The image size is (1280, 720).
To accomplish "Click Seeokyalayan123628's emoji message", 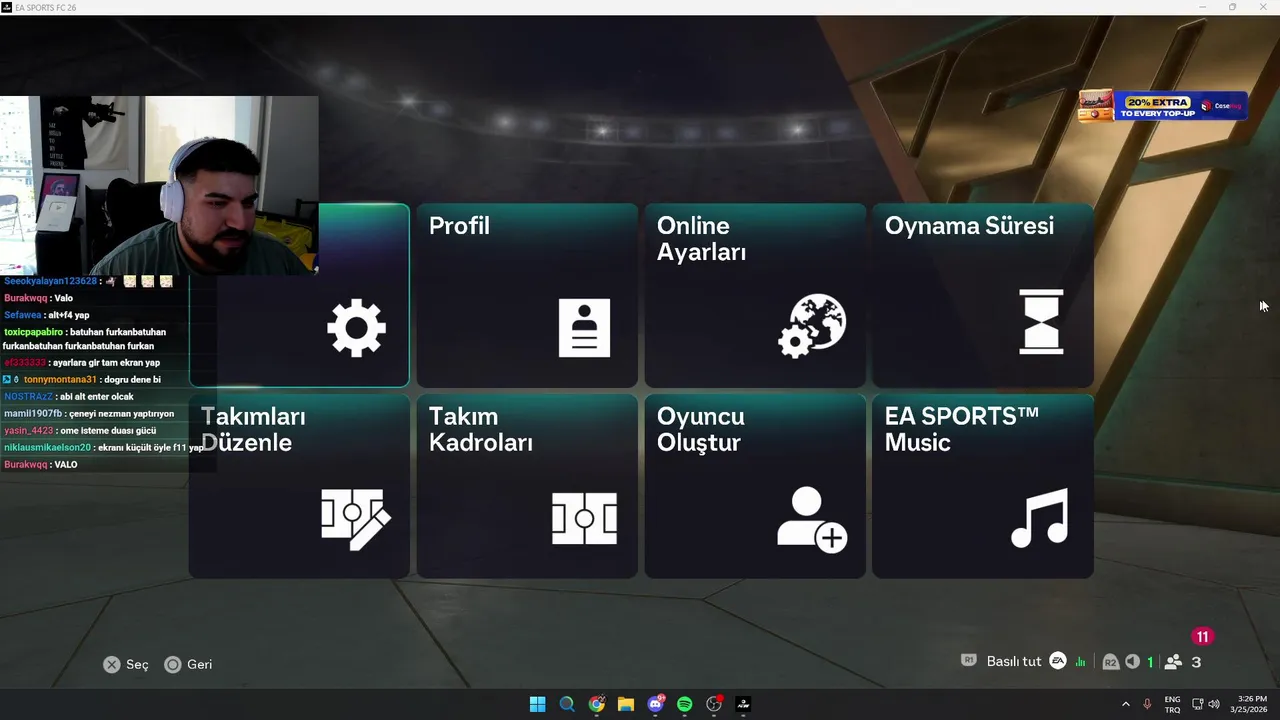I will 88,281.
